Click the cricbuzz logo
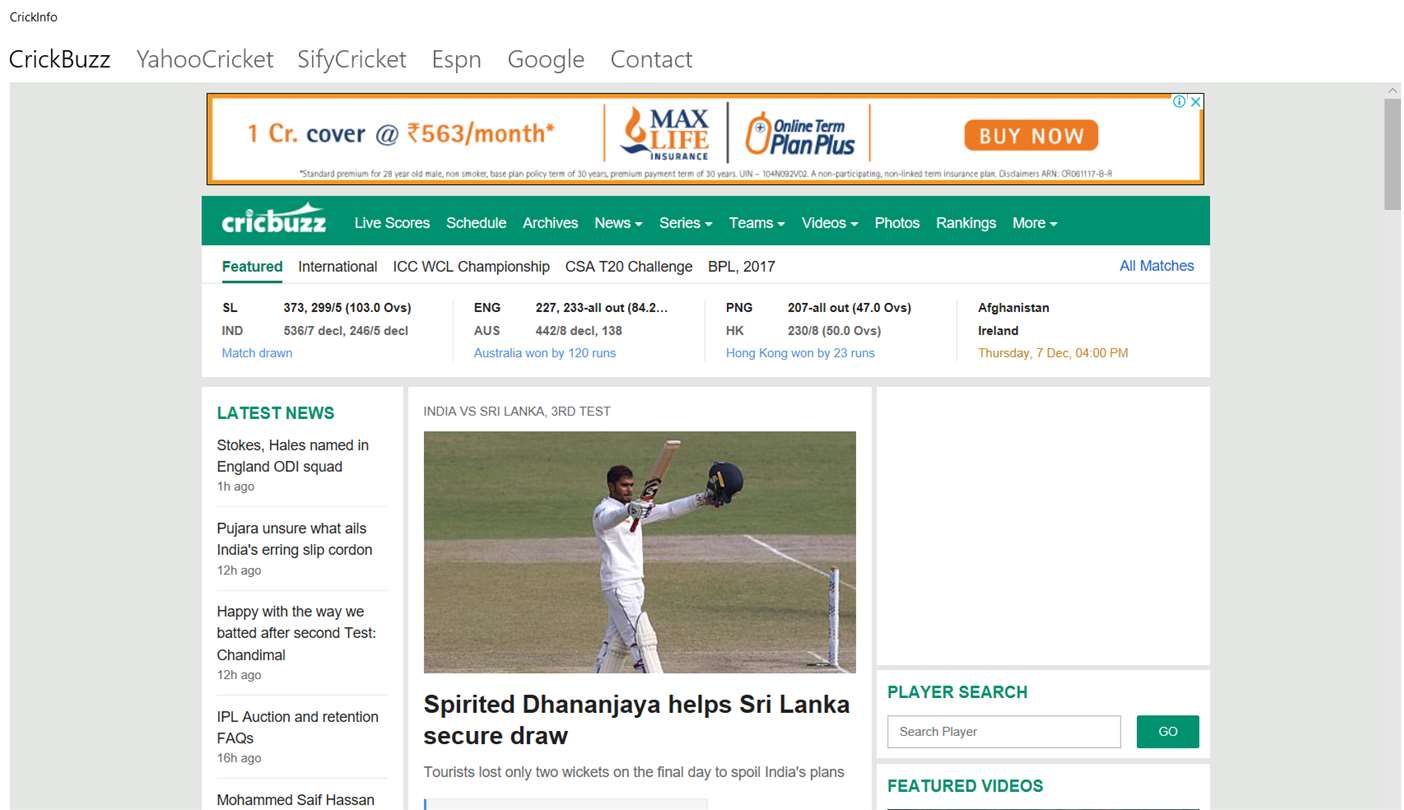The image size is (1404, 810). [274, 219]
